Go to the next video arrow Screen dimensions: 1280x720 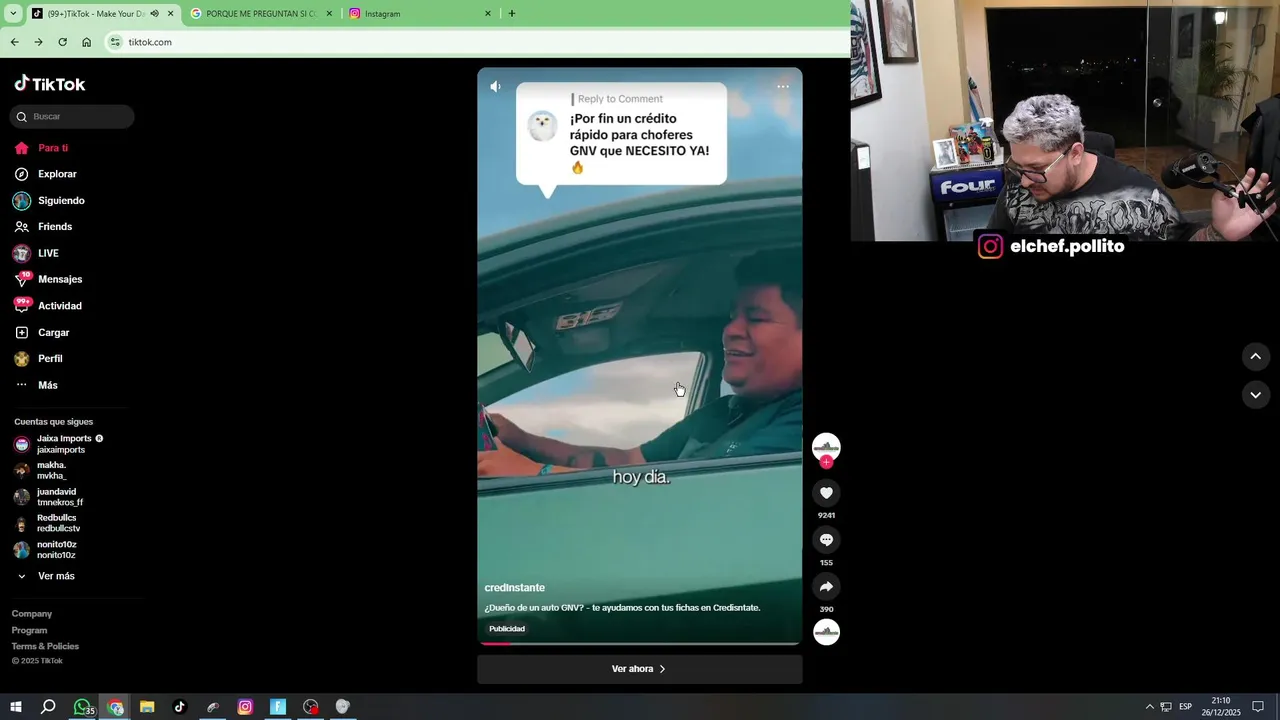pos(1256,395)
